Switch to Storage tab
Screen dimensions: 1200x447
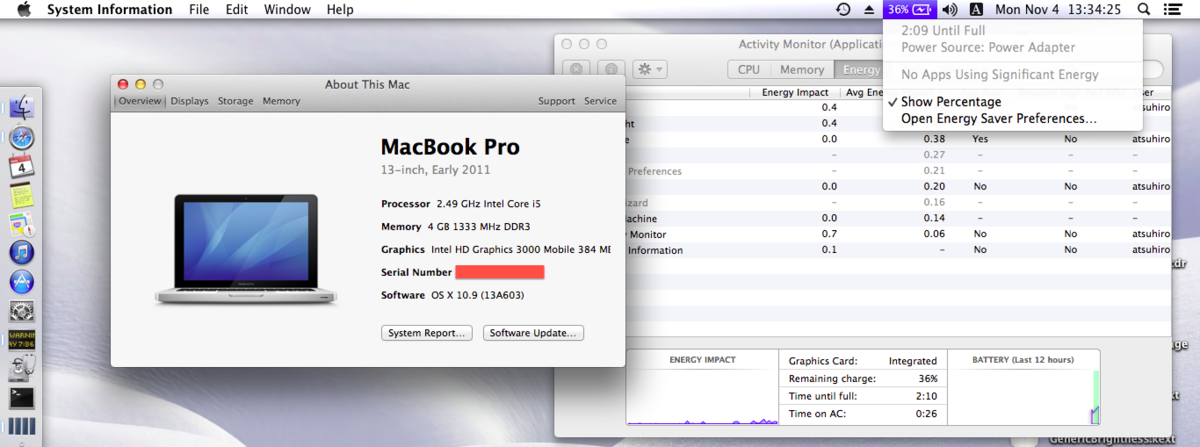click(x=236, y=101)
